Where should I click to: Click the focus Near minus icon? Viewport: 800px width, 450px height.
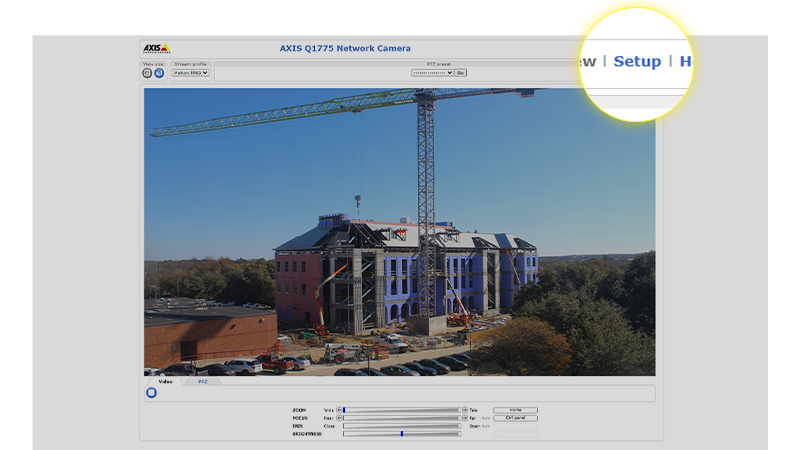click(340, 418)
